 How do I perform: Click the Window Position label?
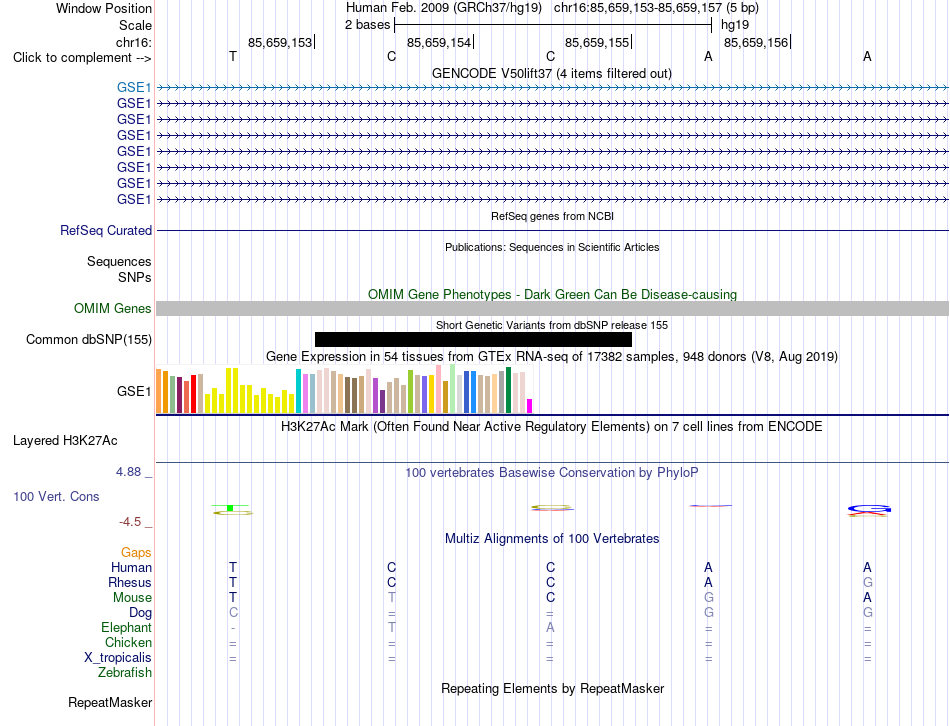pos(104,8)
